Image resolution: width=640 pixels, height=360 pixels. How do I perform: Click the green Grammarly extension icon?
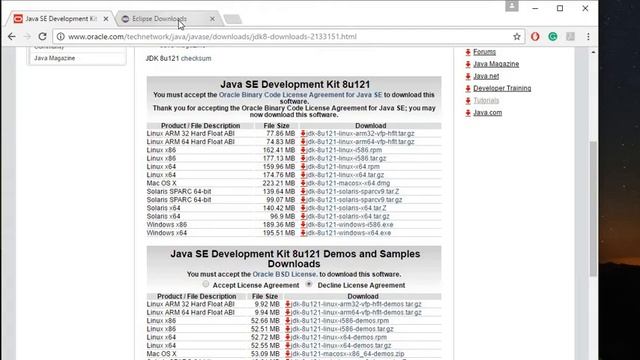(553, 37)
